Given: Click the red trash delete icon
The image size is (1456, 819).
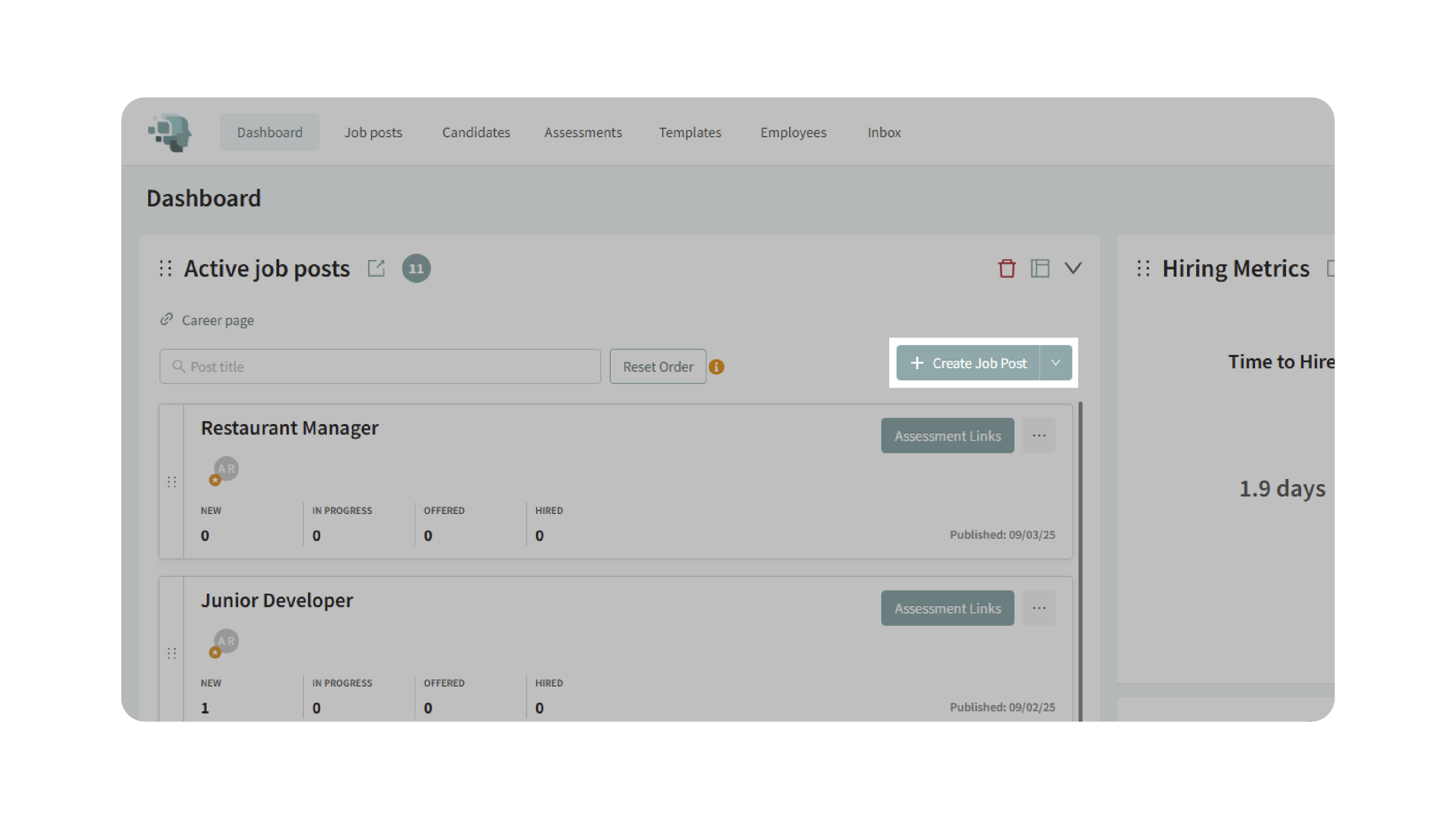Looking at the screenshot, I should (x=1007, y=268).
